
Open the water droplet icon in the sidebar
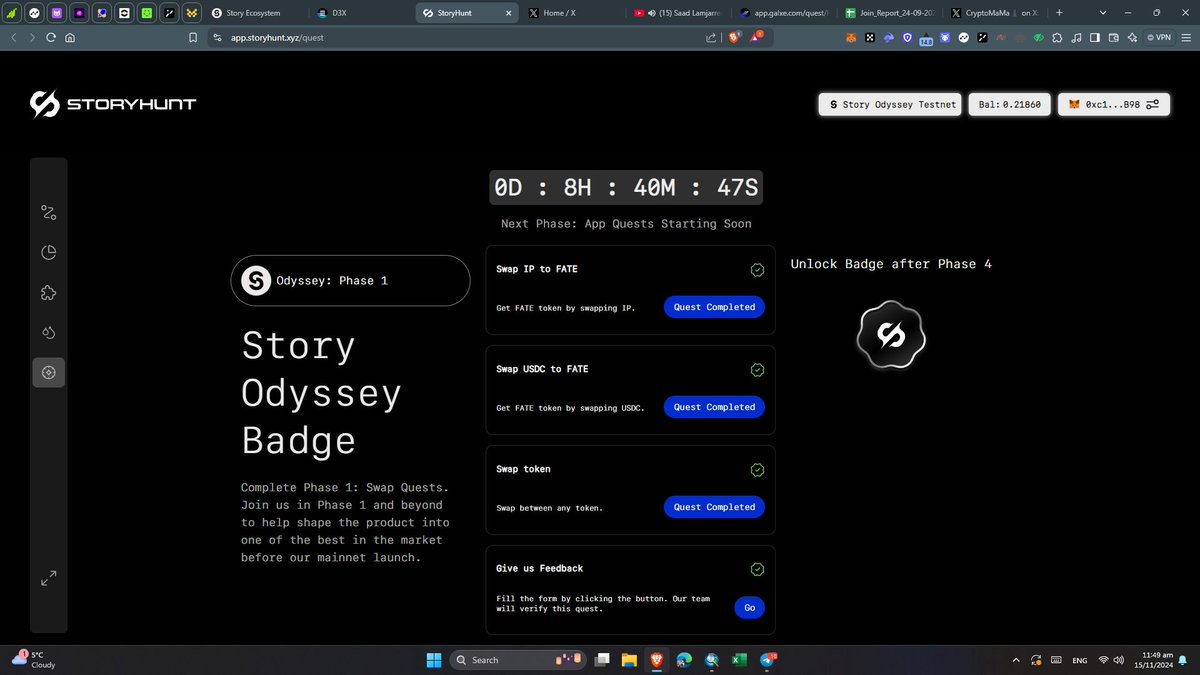(x=48, y=332)
